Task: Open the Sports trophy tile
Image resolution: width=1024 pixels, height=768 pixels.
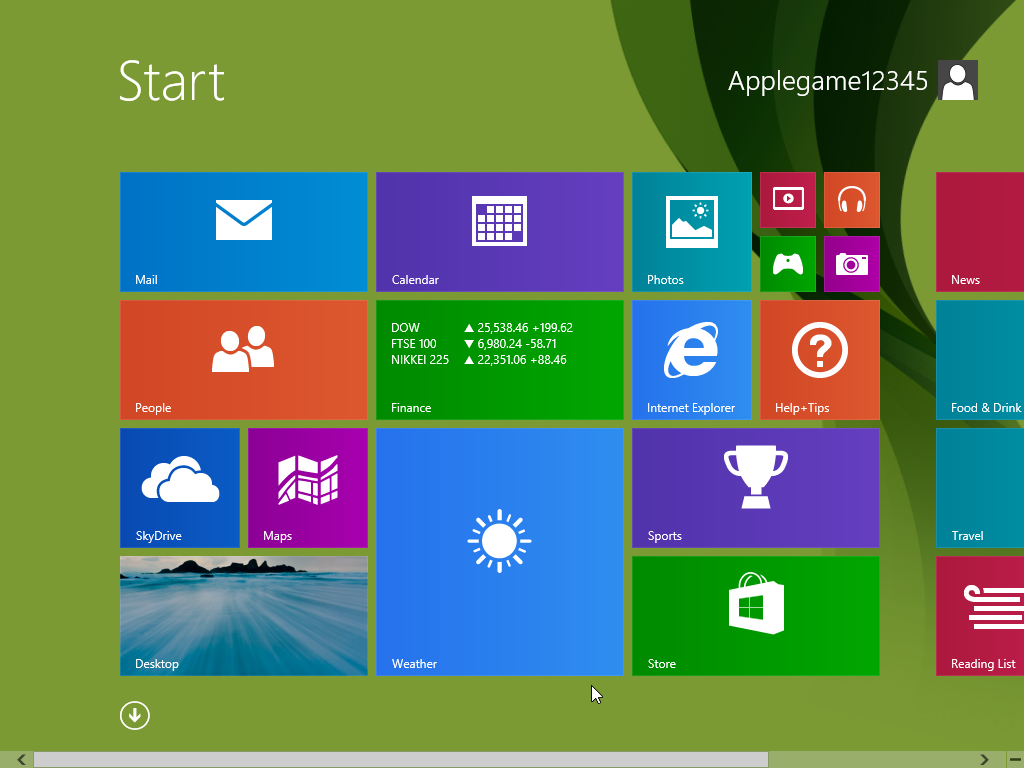Action: click(755, 487)
